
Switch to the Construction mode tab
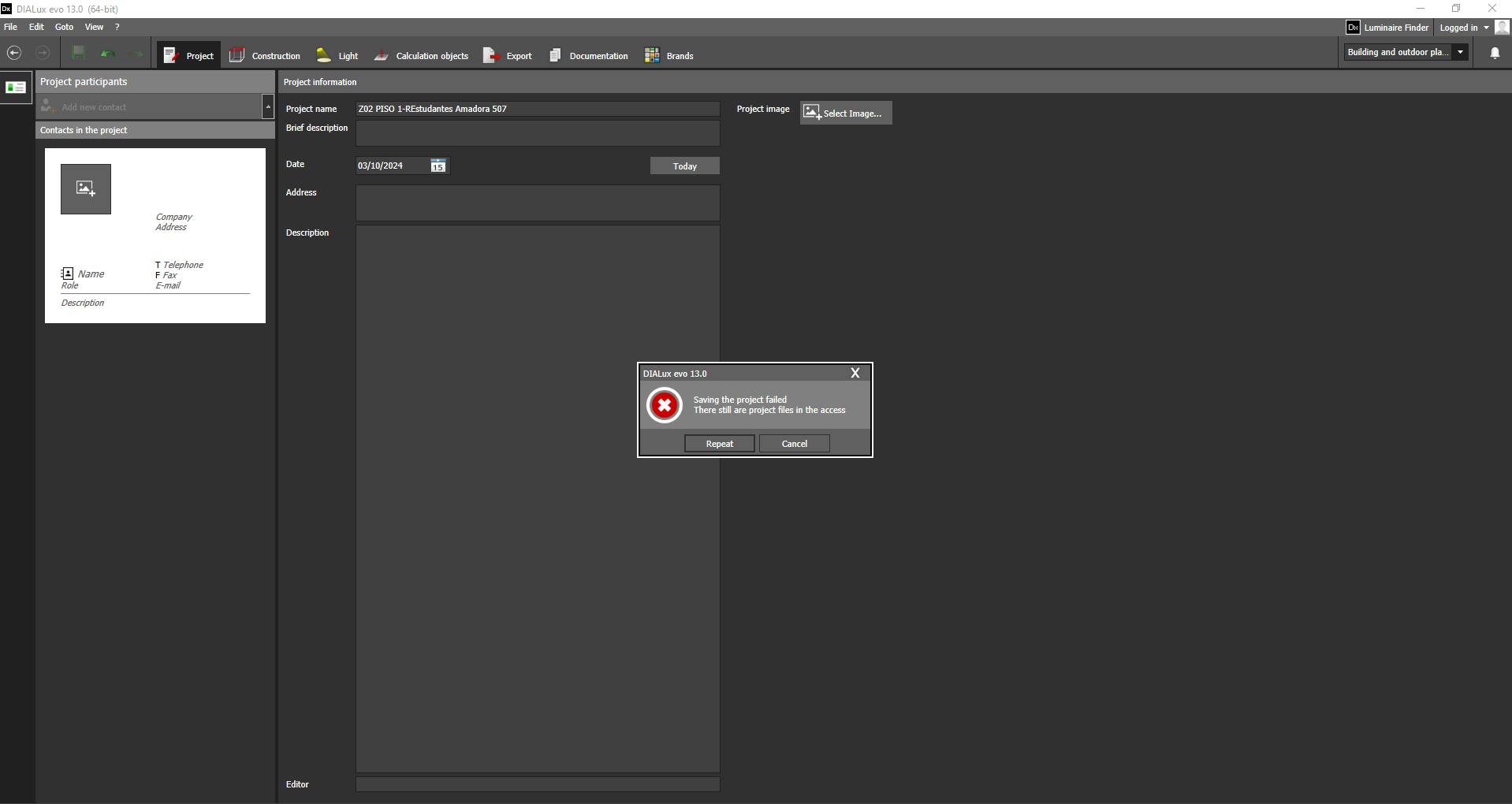[x=265, y=55]
